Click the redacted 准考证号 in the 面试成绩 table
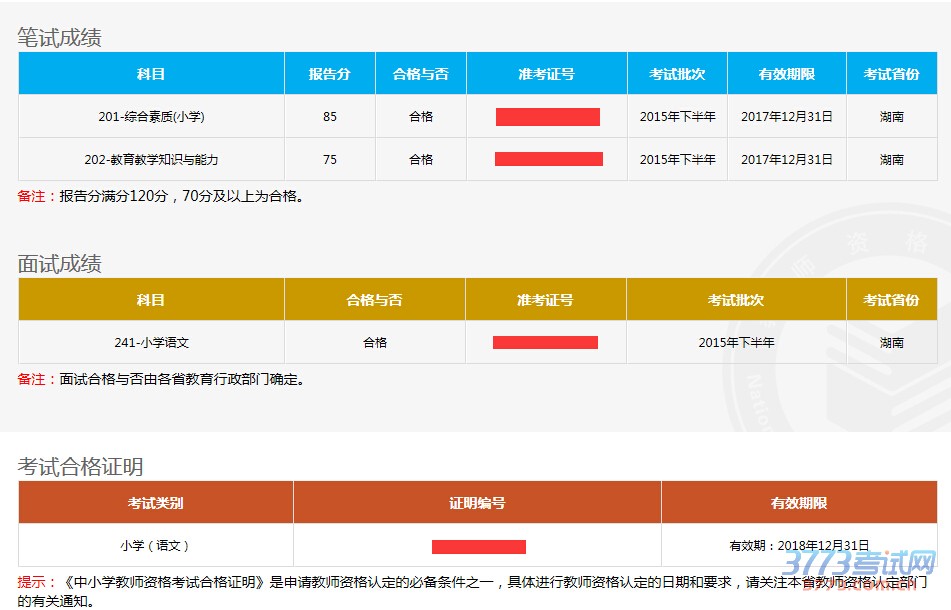Viewport: 951px width, 610px height. pos(545,343)
